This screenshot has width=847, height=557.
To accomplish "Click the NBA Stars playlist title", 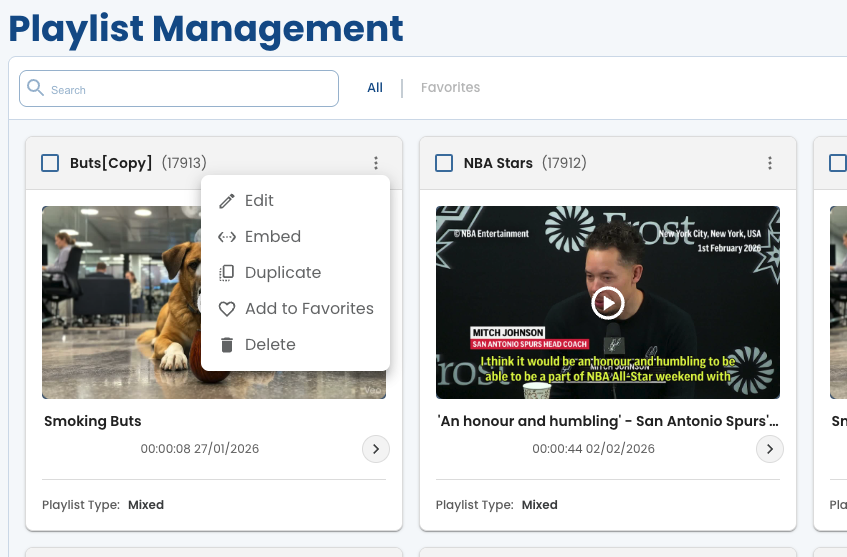I will [x=498, y=163].
